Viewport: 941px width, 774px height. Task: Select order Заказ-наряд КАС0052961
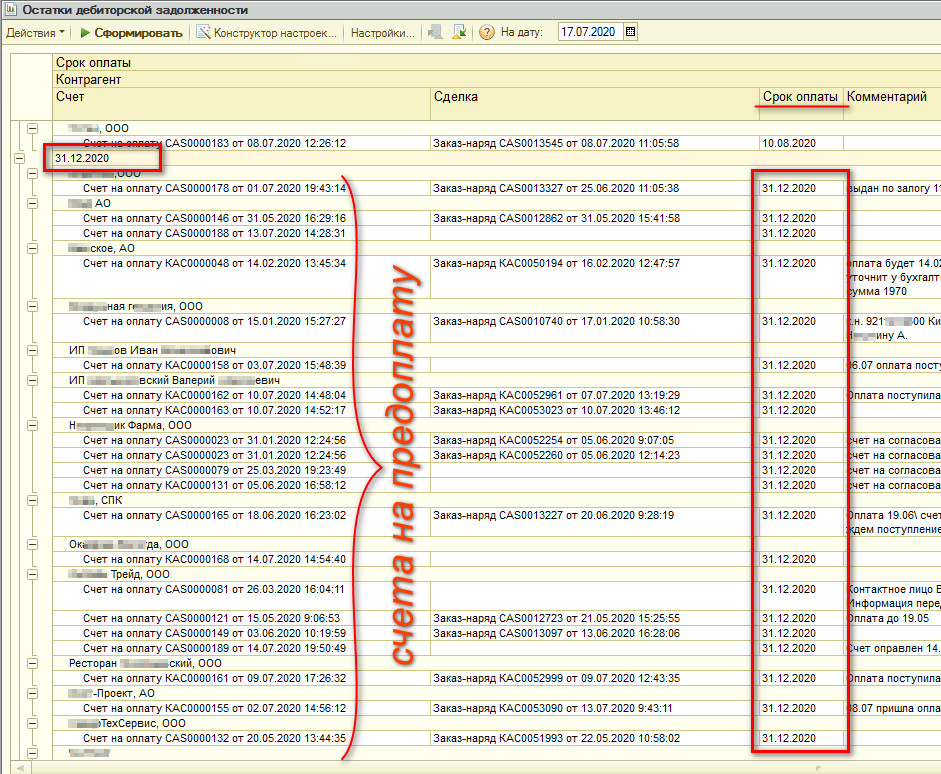tap(556, 395)
